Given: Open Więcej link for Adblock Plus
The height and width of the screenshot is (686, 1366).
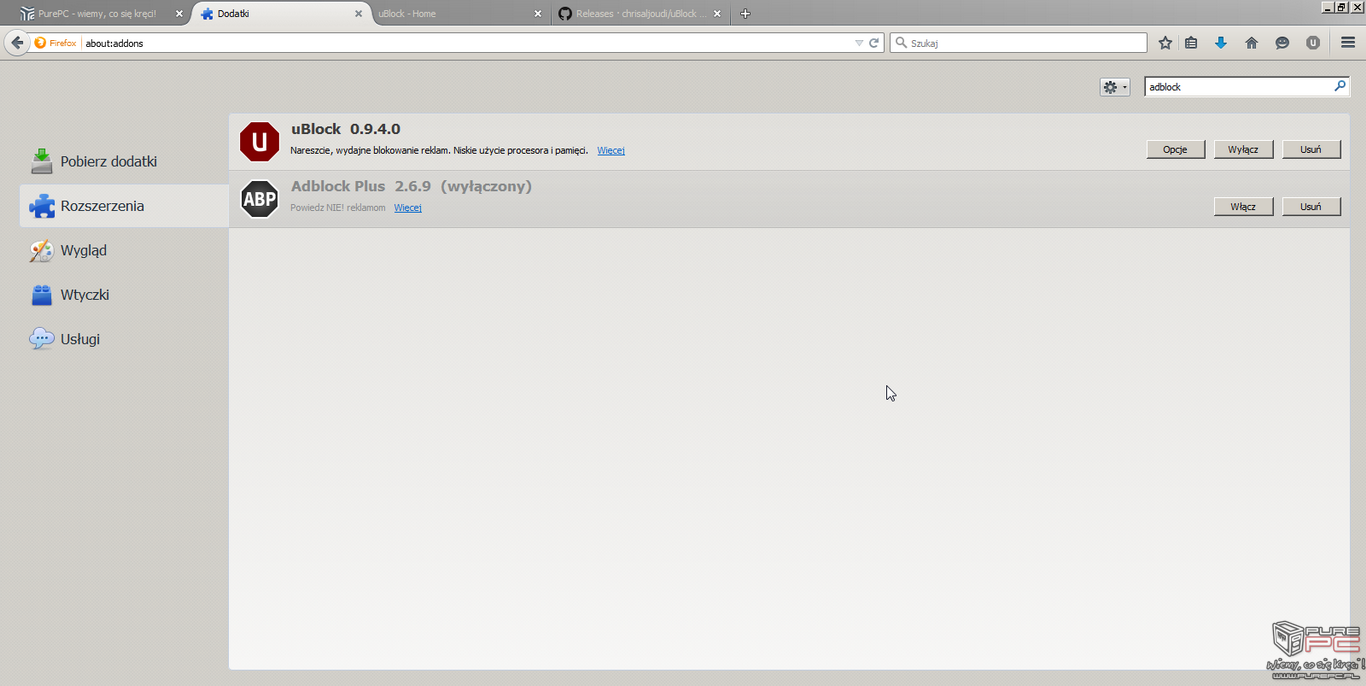Looking at the screenshot, I should click(408, 207).
